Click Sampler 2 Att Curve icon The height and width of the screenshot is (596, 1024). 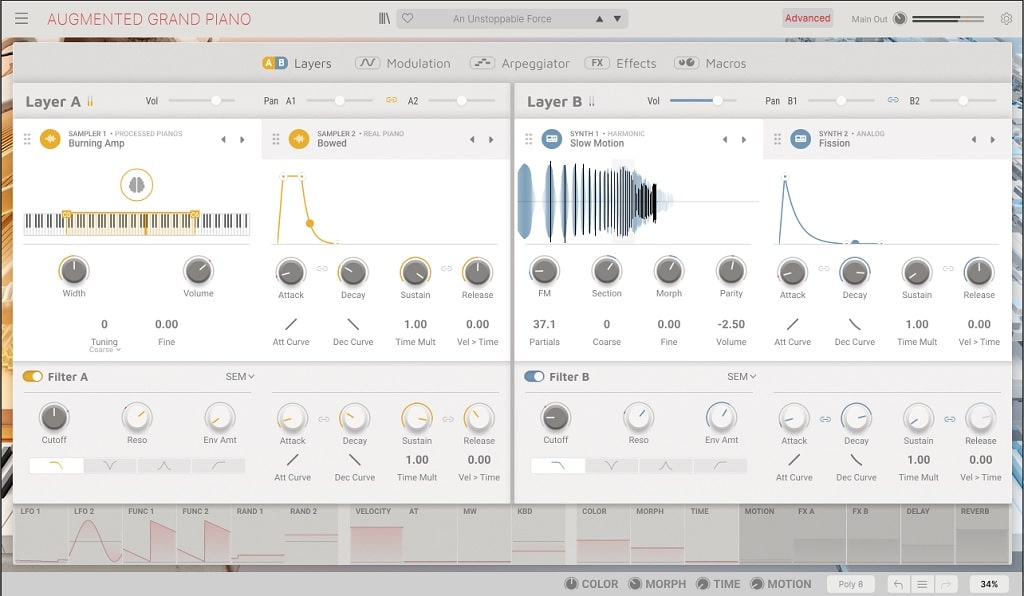(x=291, y=324)
